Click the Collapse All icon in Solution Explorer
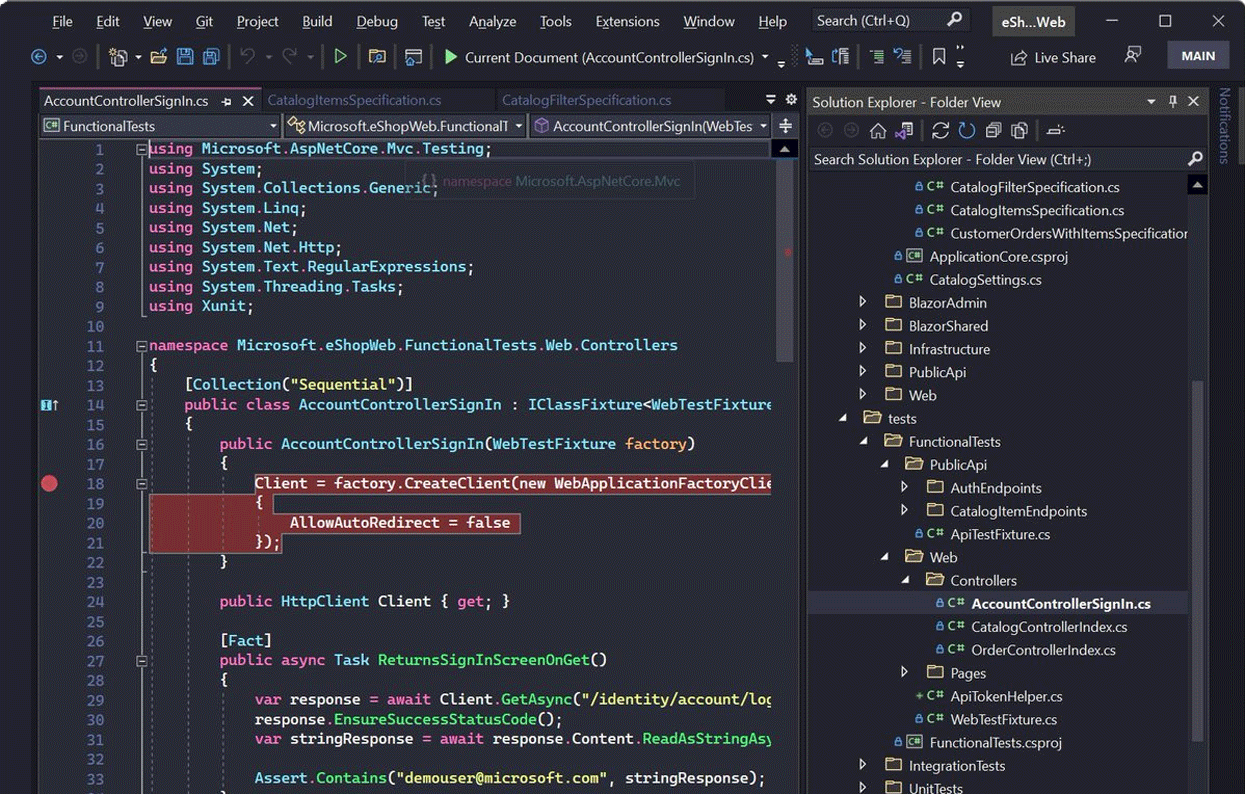The image size is (1245, 794). tap(993, 131)
